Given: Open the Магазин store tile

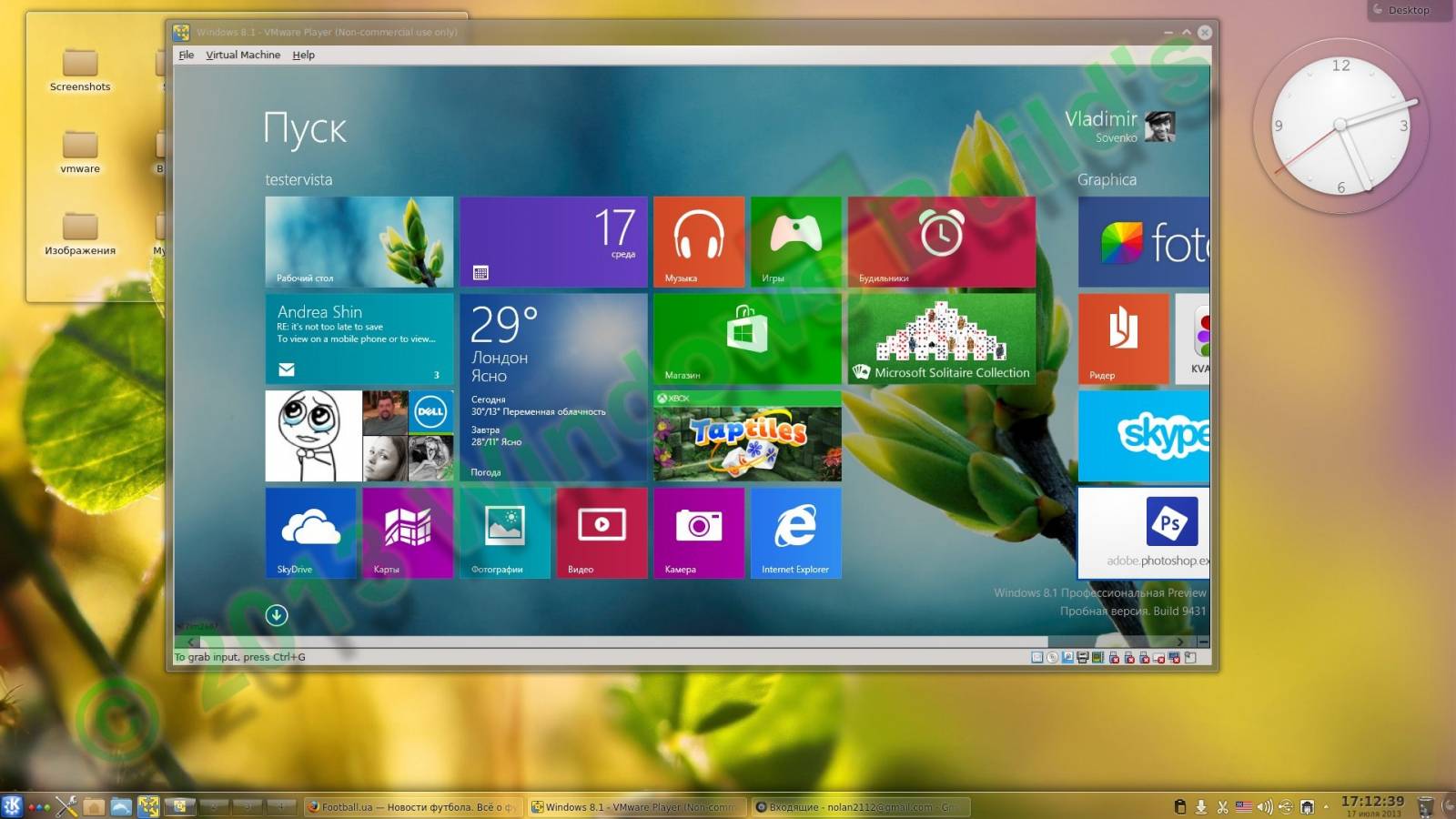Looking at the screenshot, I should [x=747, y=339].
